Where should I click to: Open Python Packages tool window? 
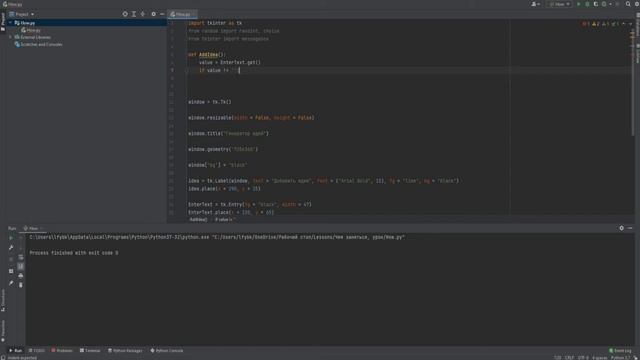click(x=125, y=351)
